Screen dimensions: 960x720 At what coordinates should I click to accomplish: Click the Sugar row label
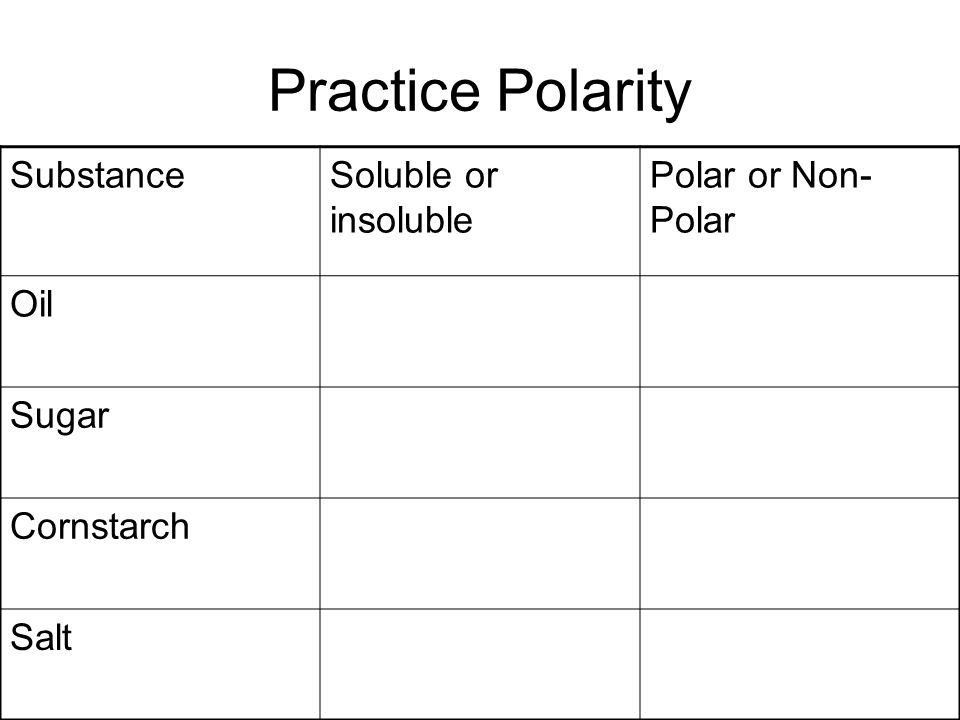(60, 417)
